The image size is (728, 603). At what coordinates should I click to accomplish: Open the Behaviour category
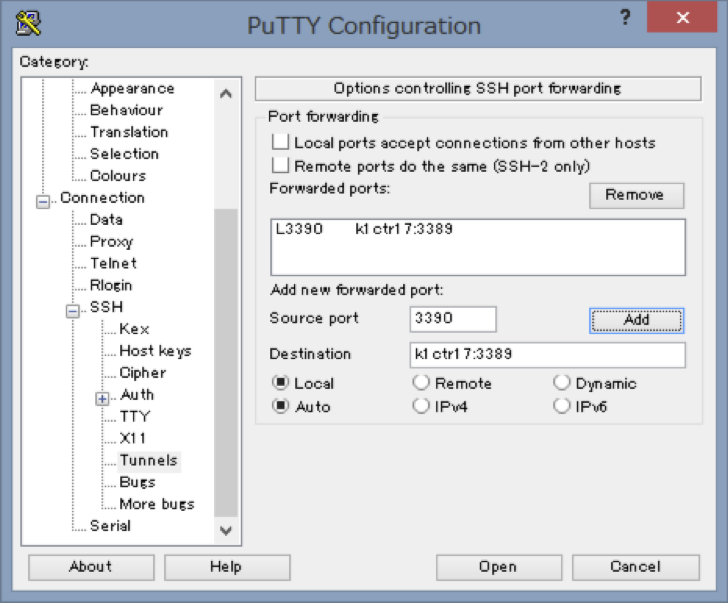coord(126,110)
